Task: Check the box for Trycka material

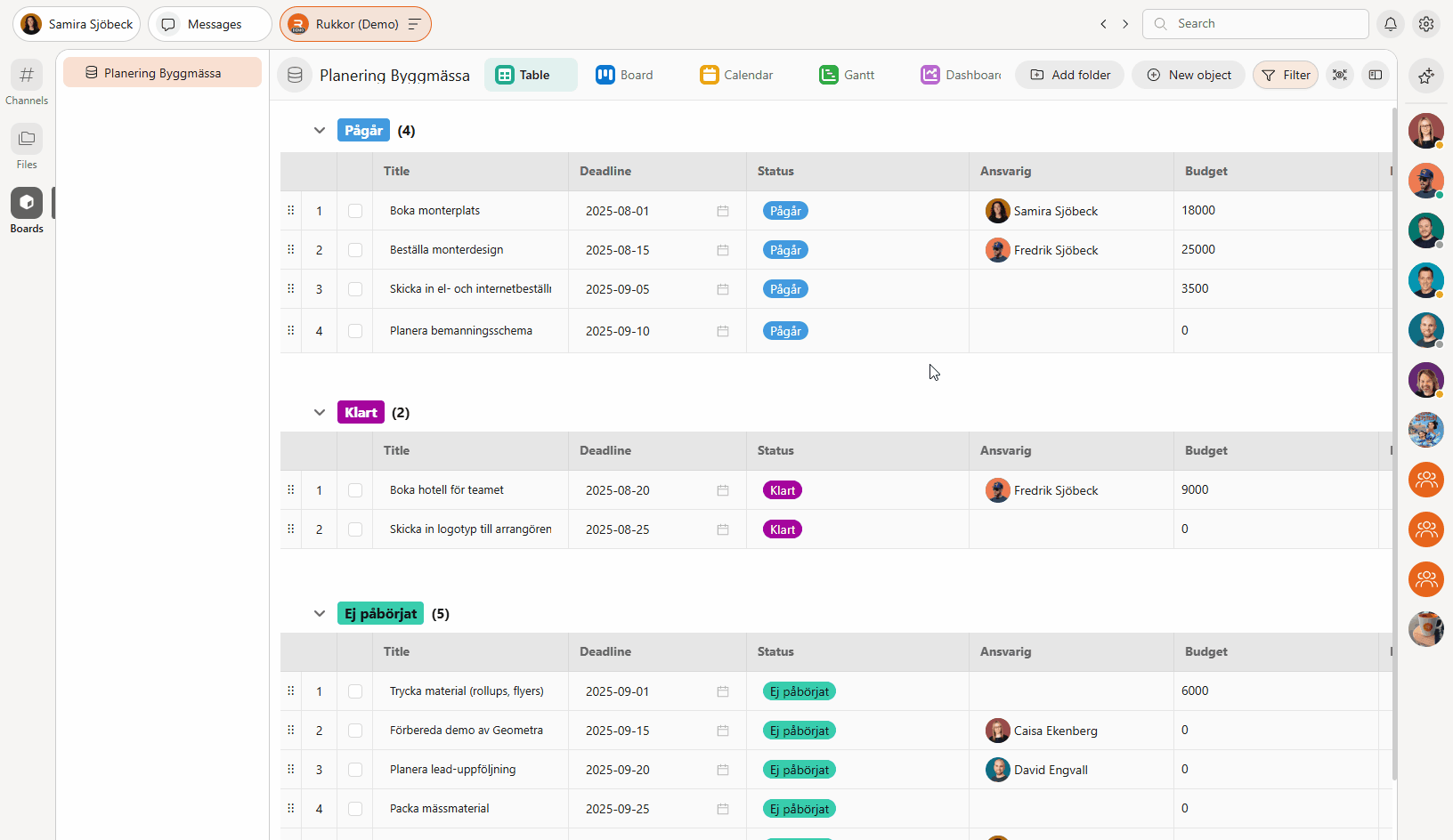Action: [x=355, y=691]
